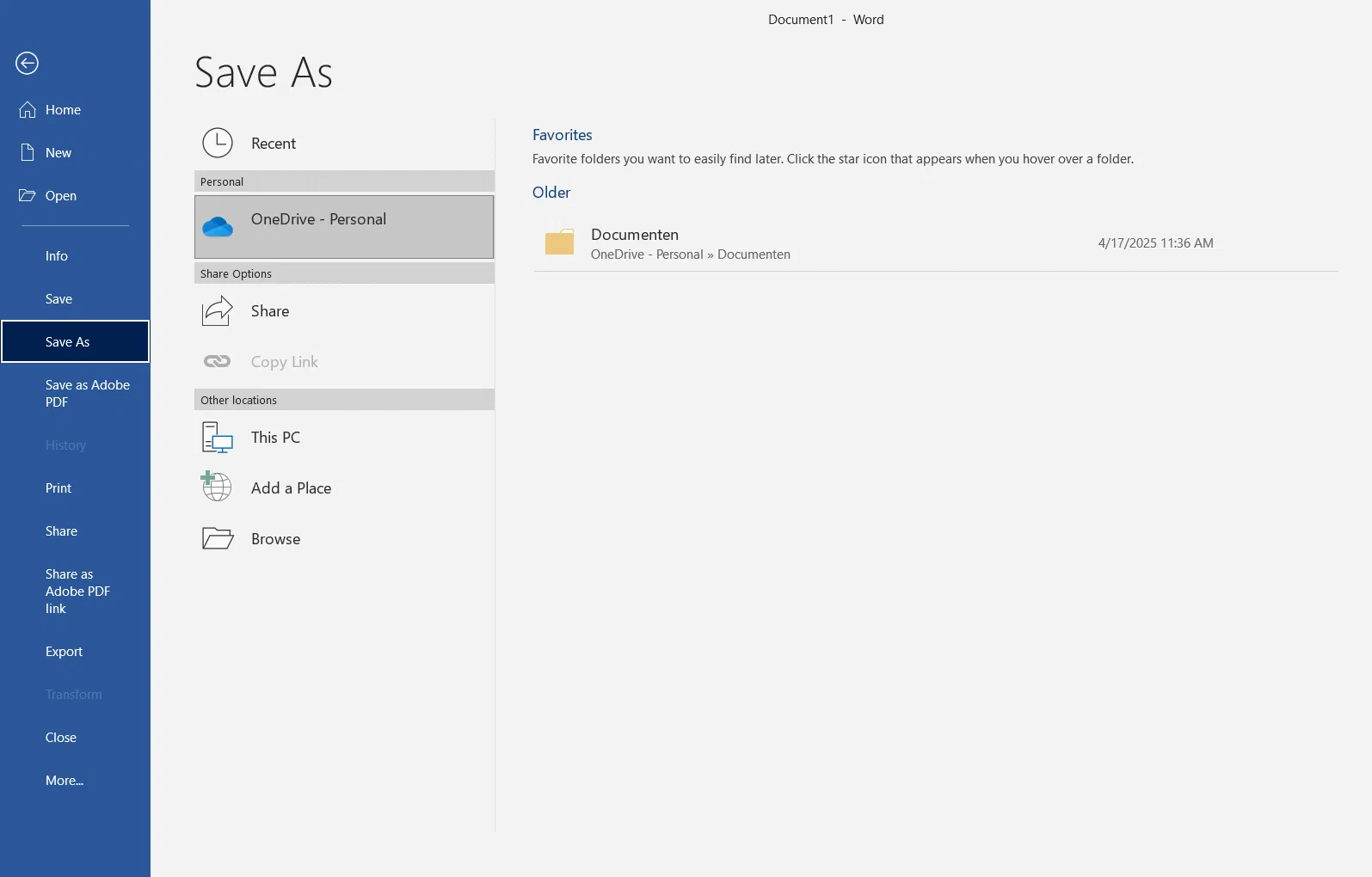Click the Recent clock icon
The height and width of the screenshot is (877, 1372).
tap(218, 143)
